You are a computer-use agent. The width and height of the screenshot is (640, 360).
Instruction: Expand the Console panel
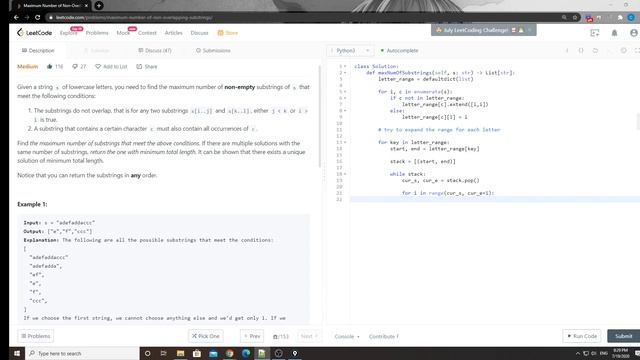(x=347, y=337)
